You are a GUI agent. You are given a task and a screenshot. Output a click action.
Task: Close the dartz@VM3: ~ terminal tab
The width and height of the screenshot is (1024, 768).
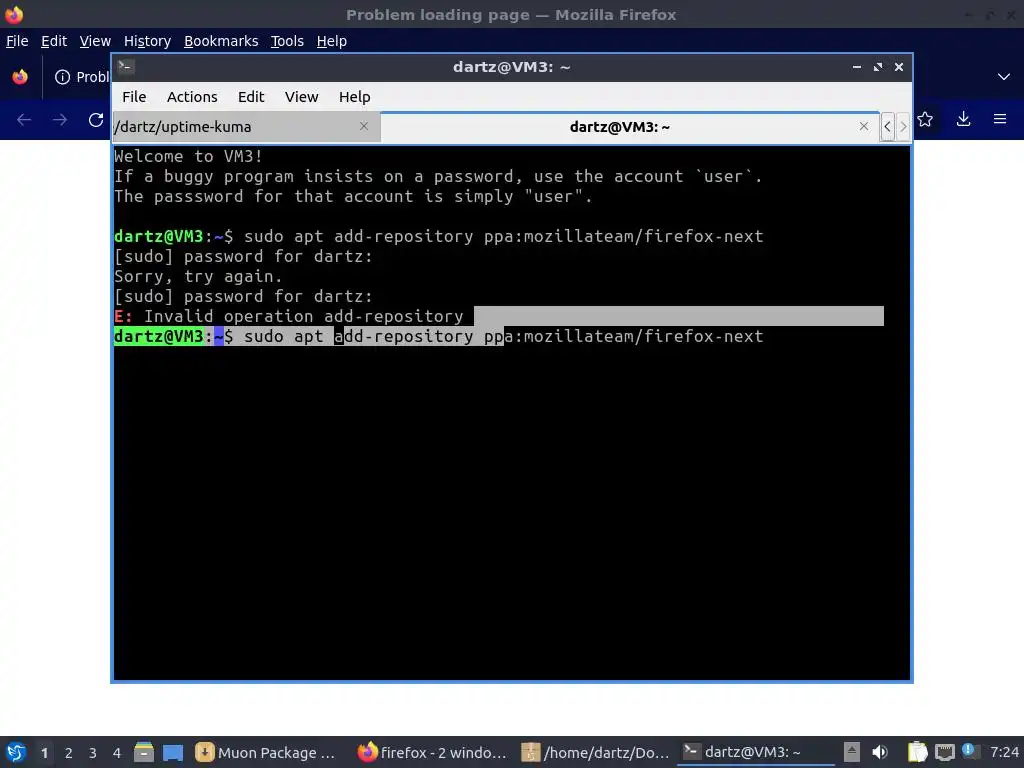coord(863,126)
